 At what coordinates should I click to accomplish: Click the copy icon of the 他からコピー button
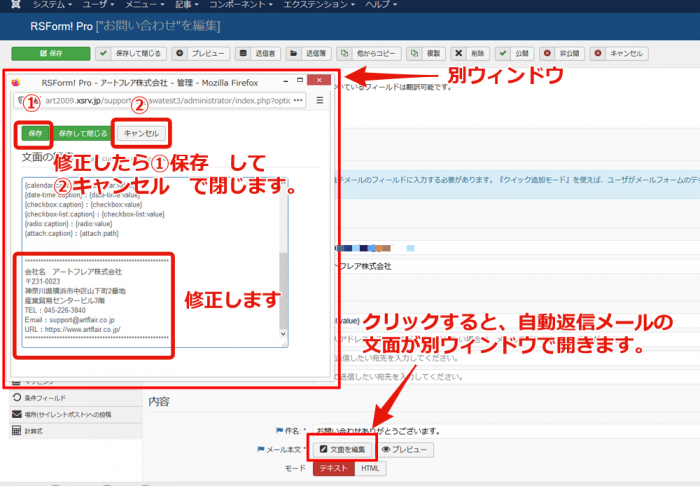click(x=344, y=53)
